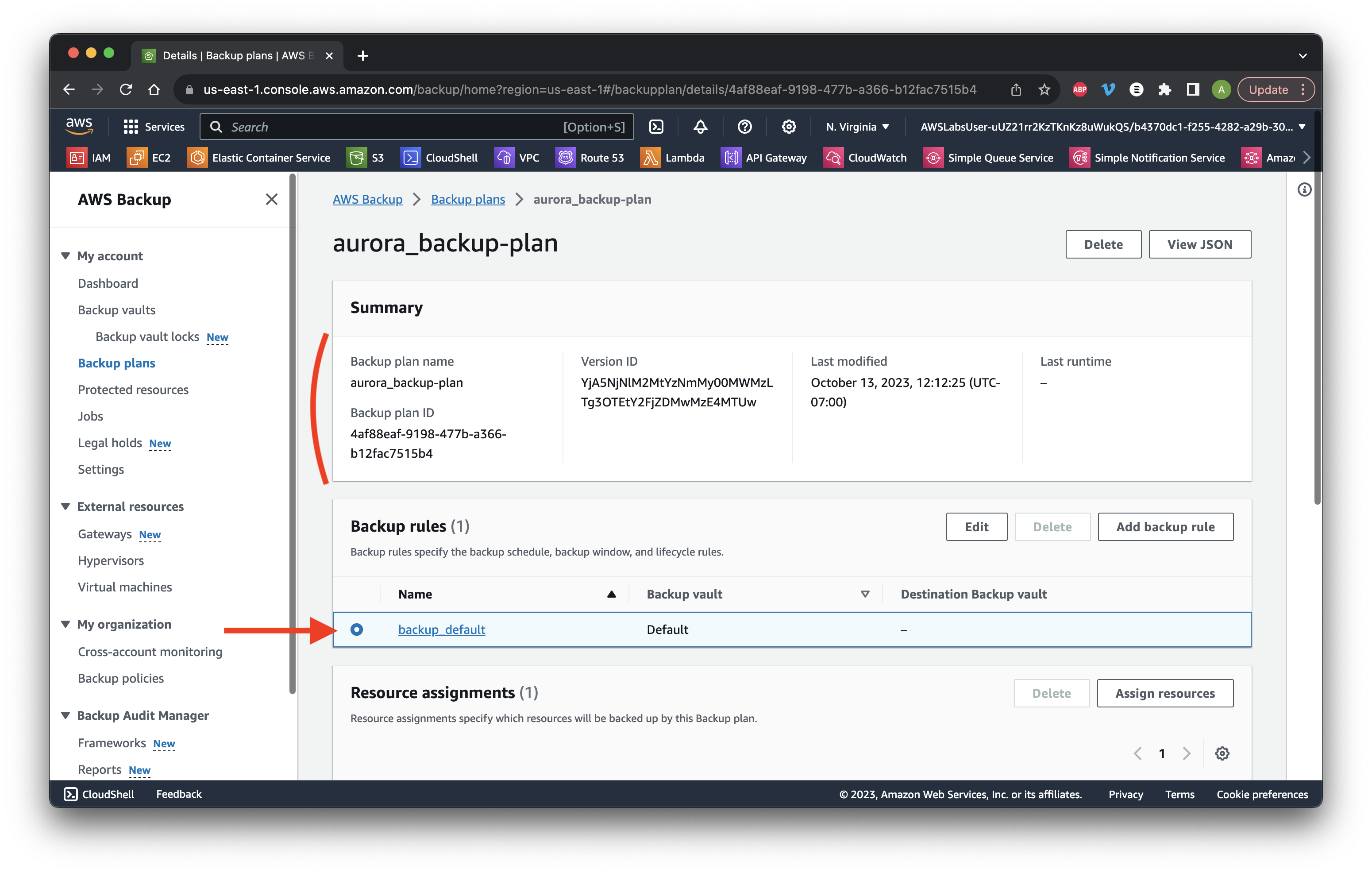Collapse the Backup Audit Manager section
Viewport: 1372px width, 873px height.
66,715
